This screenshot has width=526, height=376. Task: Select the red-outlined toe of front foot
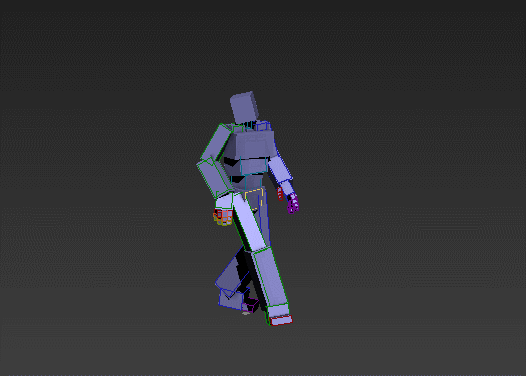(x=281, y=320)
